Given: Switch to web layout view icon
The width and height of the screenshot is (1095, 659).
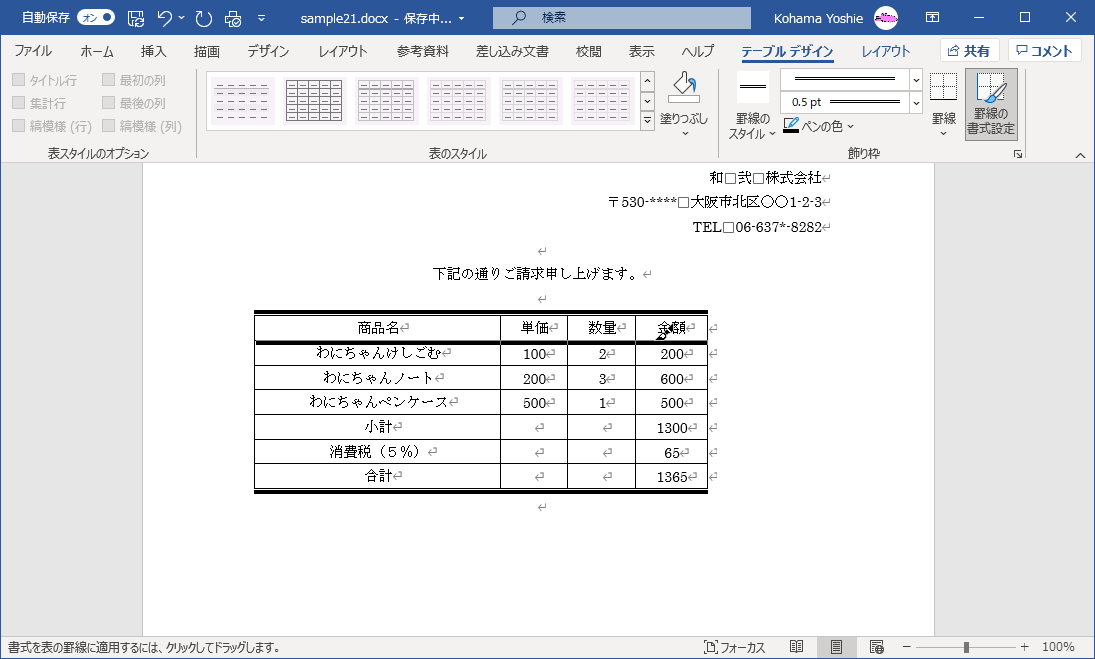Looking at the screenshot, I should click(876, 647).
